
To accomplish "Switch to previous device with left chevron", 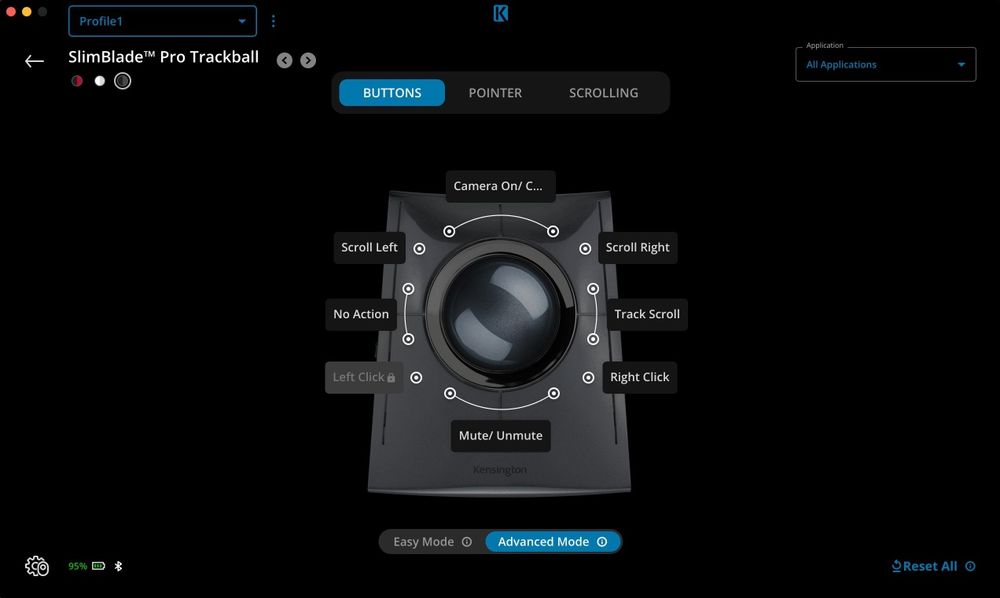I will pyautogui.click(x=284, y=60).
